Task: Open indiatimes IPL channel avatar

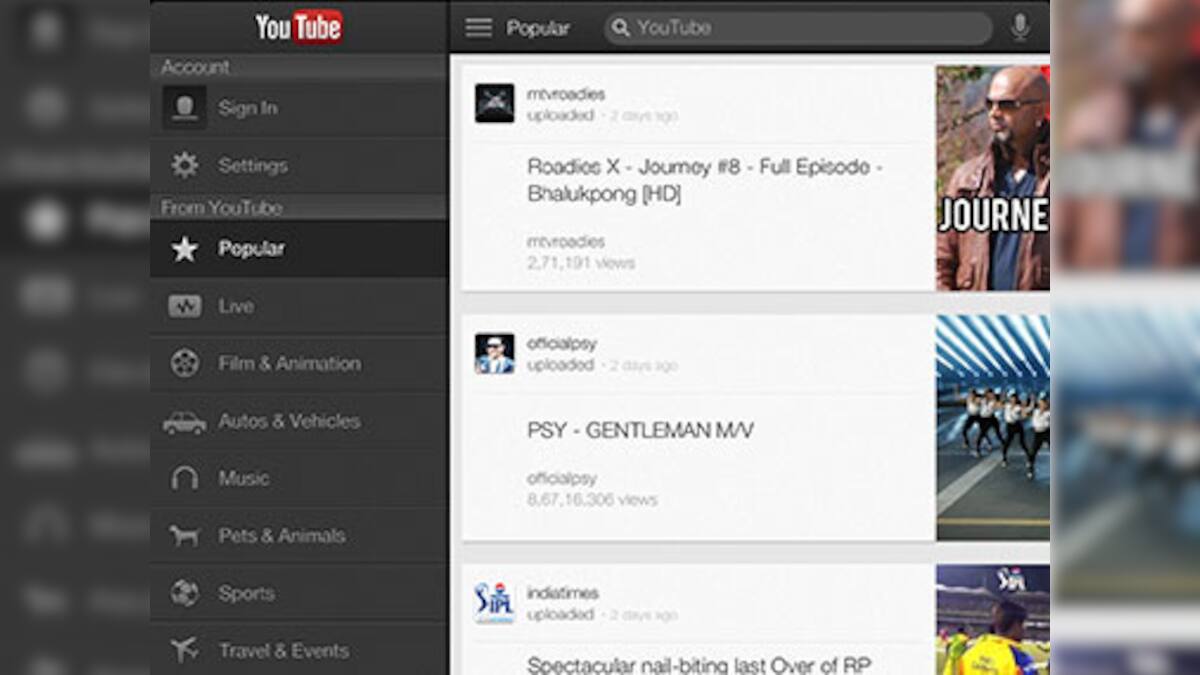Action: pyautogui.click(x=494, y=603)
